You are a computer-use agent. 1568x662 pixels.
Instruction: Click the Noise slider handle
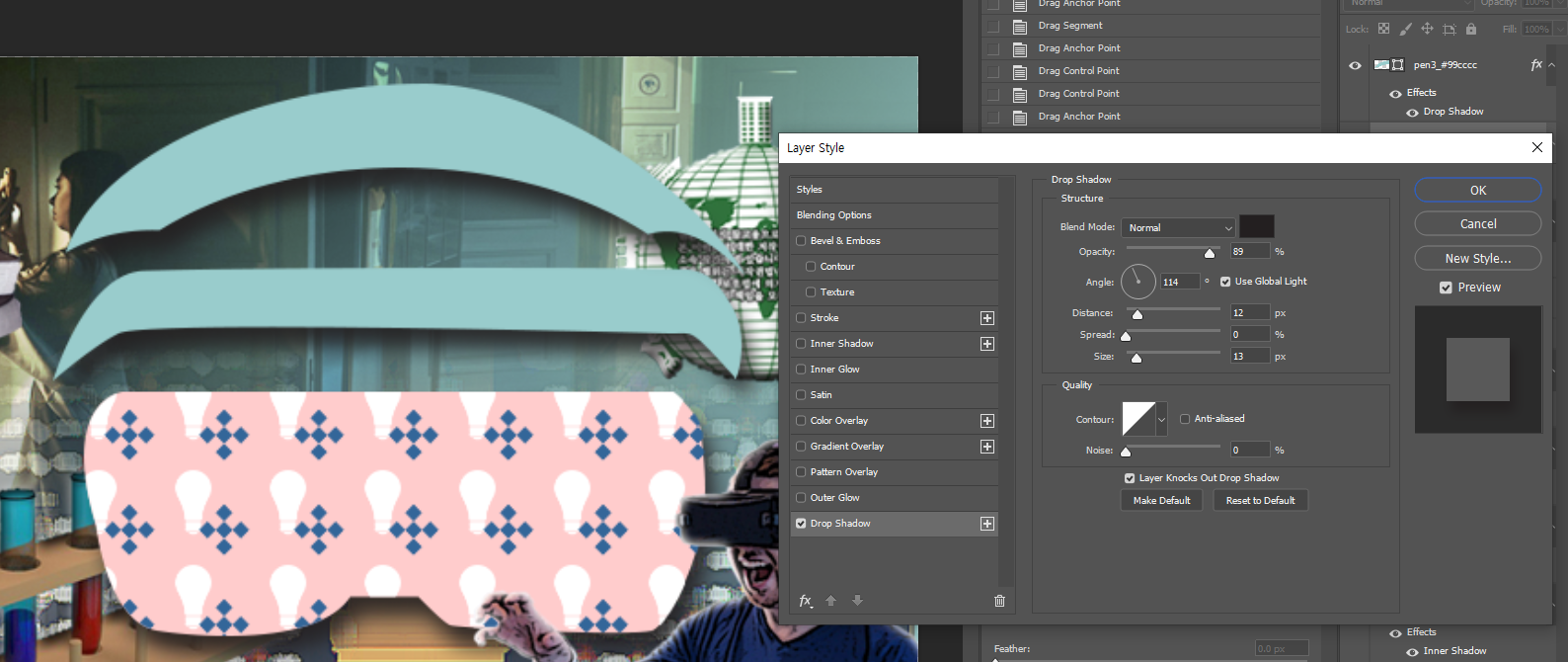[1126, 453]
